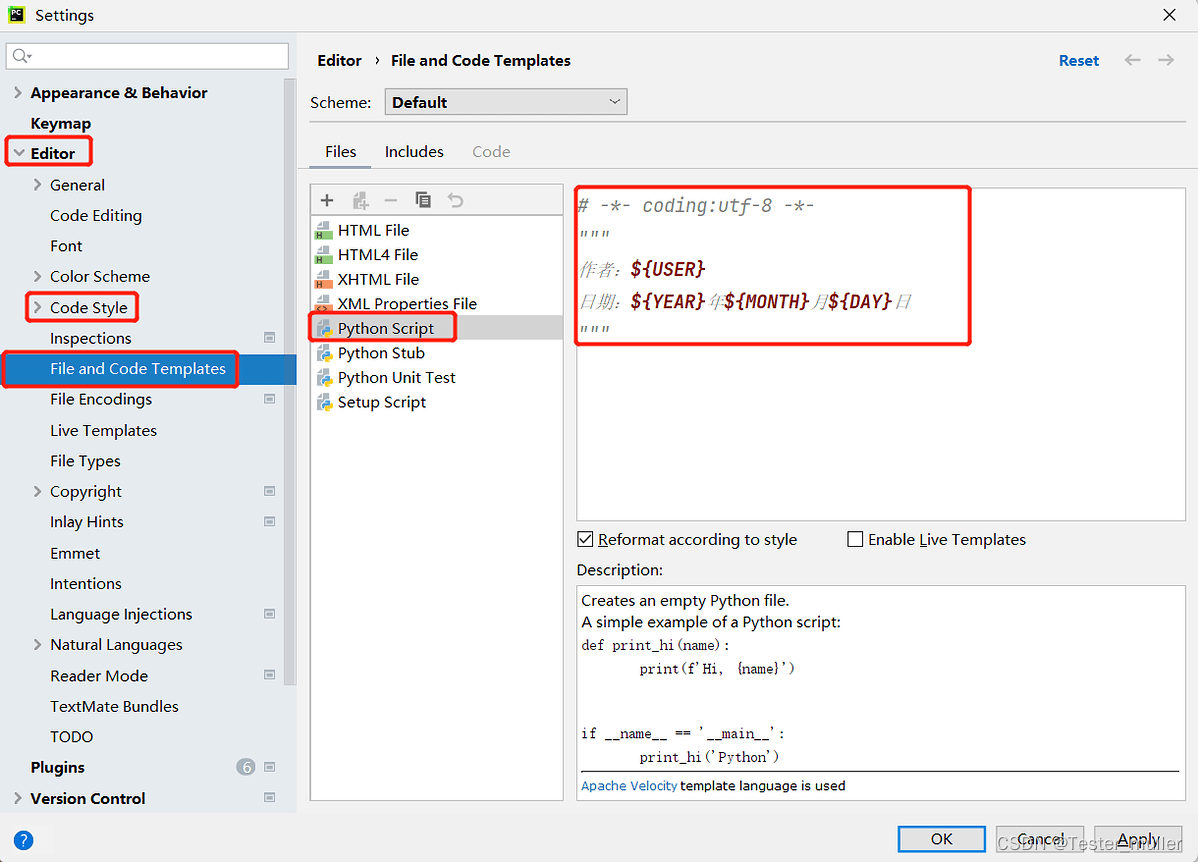Click XML Properties File icon
The width and height of the screenshot is (1198, 862).
(324, 303)
